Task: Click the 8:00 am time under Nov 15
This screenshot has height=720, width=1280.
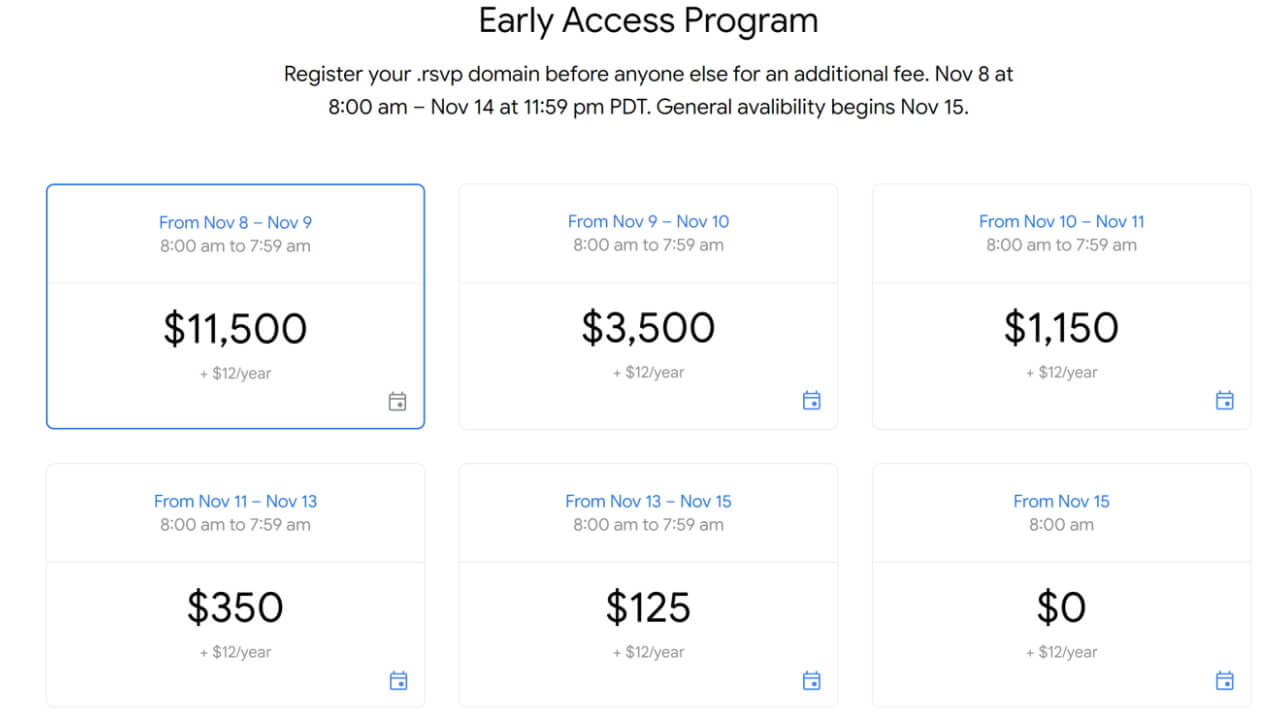Action: (1061, 524)
